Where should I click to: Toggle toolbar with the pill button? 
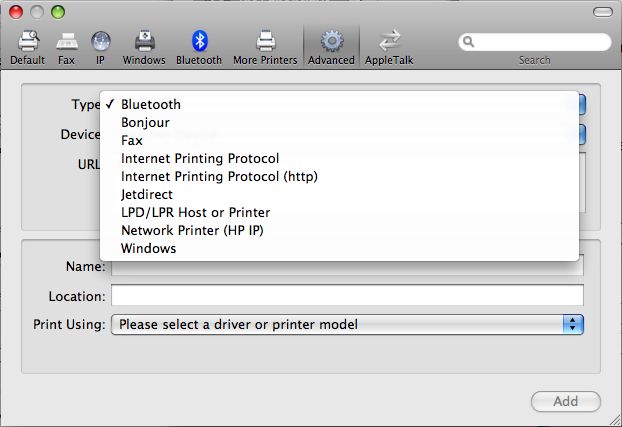(x=603, y=12)
